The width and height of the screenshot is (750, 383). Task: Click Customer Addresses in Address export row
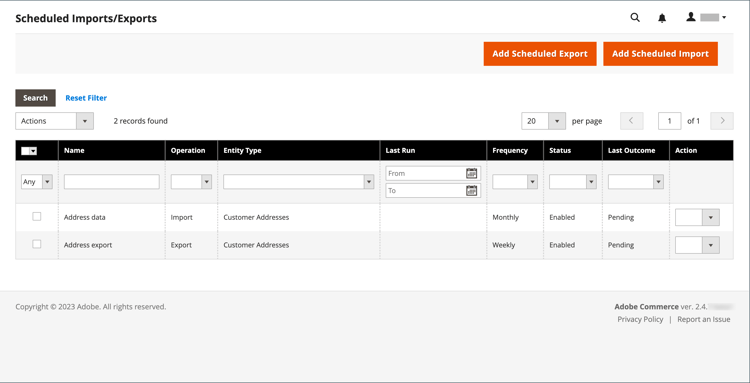point(256,245)
